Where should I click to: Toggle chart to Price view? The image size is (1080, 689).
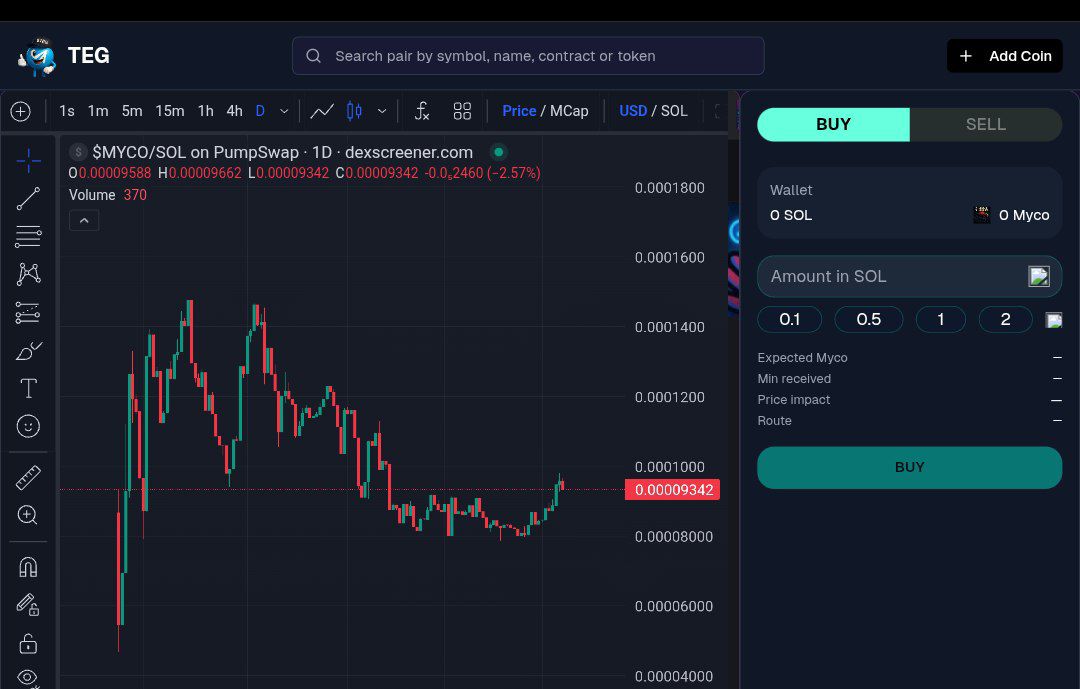point(519,111)
